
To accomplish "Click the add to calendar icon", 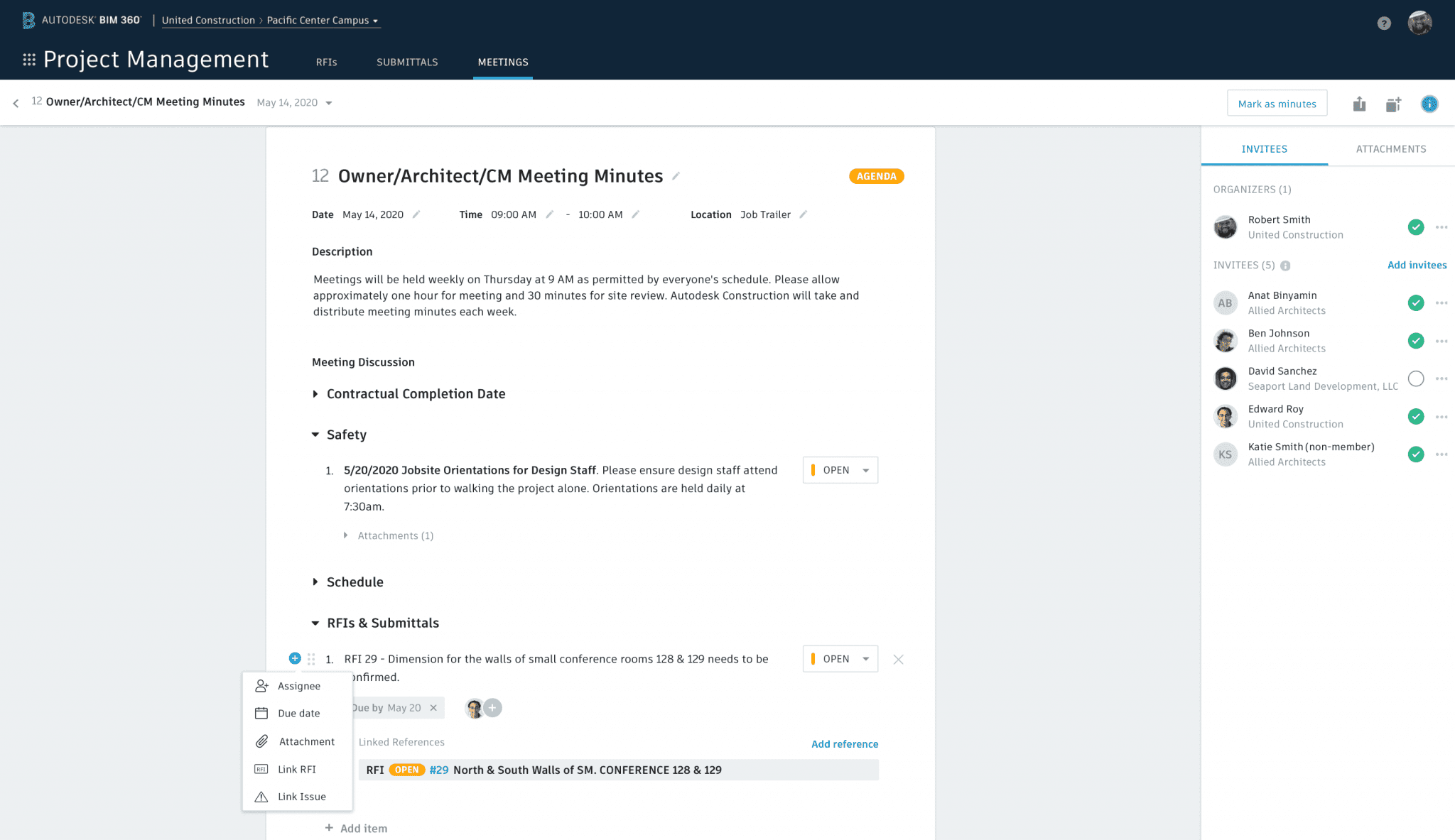I will (x=1393, y=104).
